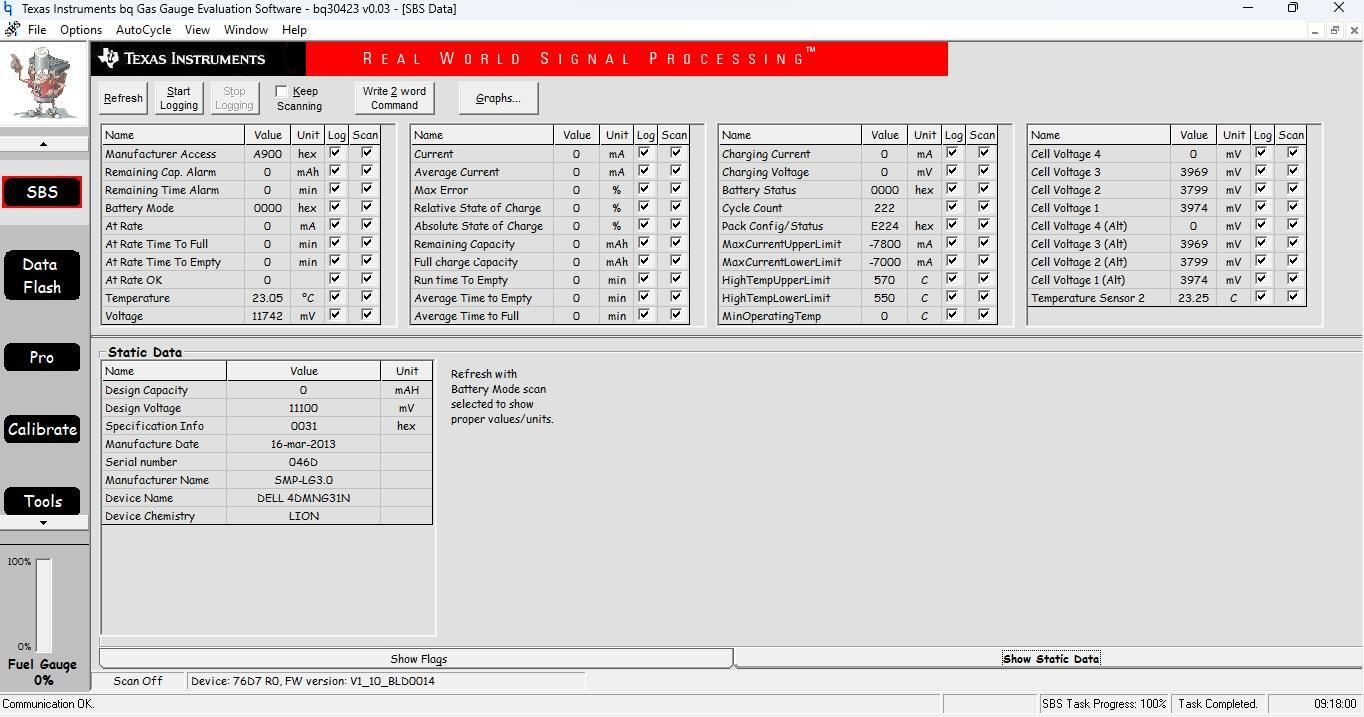The image size is (1364, 717).
Task: Restore the inner SBS Data child window
Action: pyautogui.click(x=1334, y=30)
